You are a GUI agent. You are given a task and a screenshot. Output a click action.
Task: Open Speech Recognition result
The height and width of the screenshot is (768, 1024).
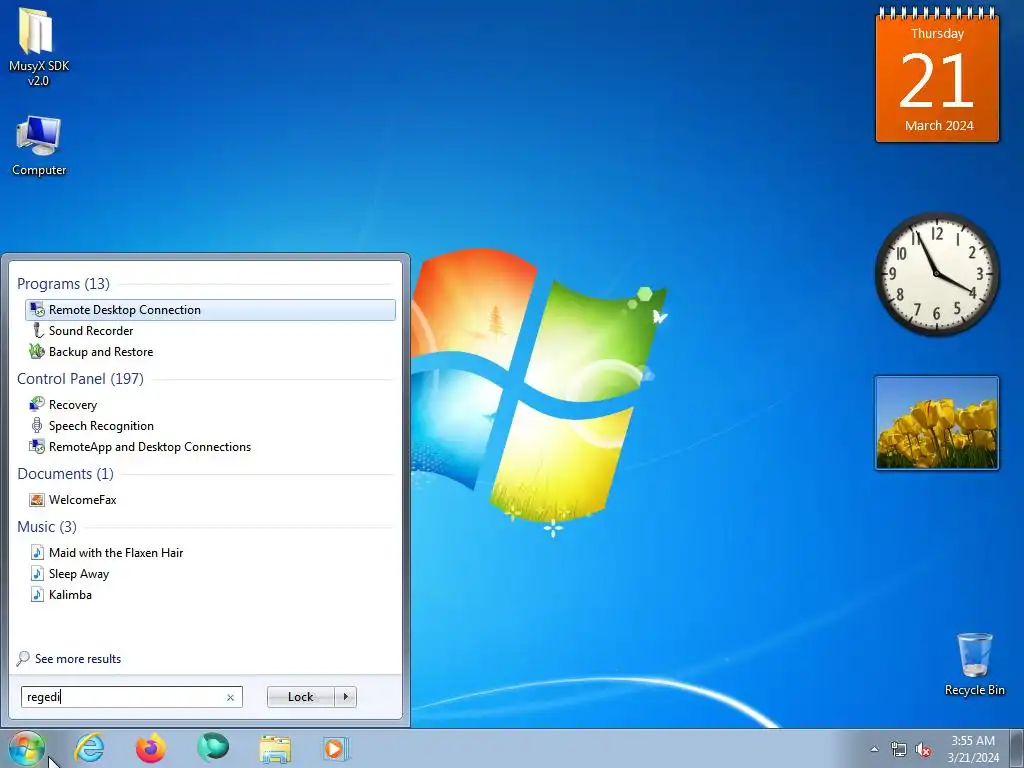[x=210, y=426]
